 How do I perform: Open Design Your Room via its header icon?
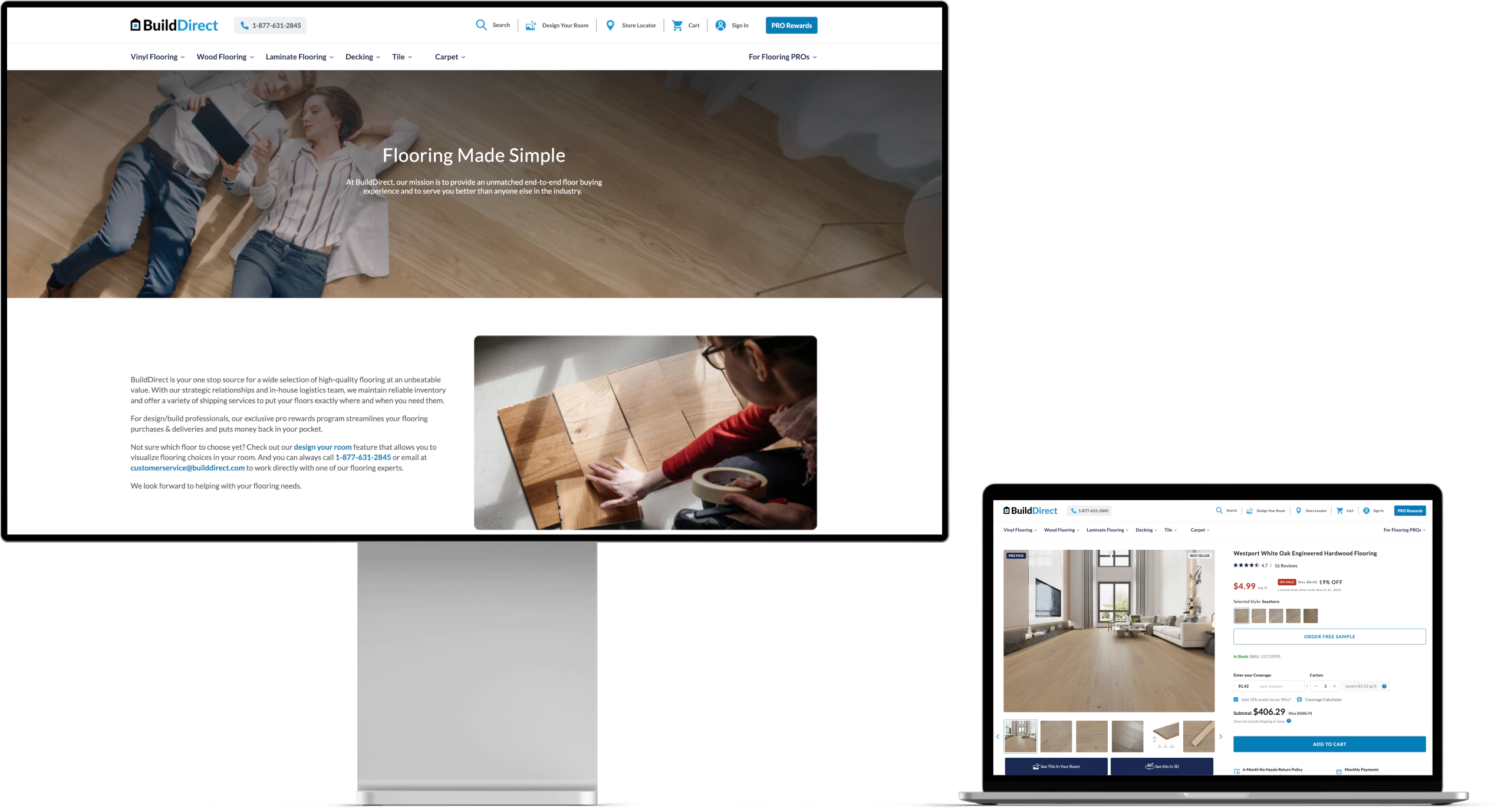click(530, 25)
